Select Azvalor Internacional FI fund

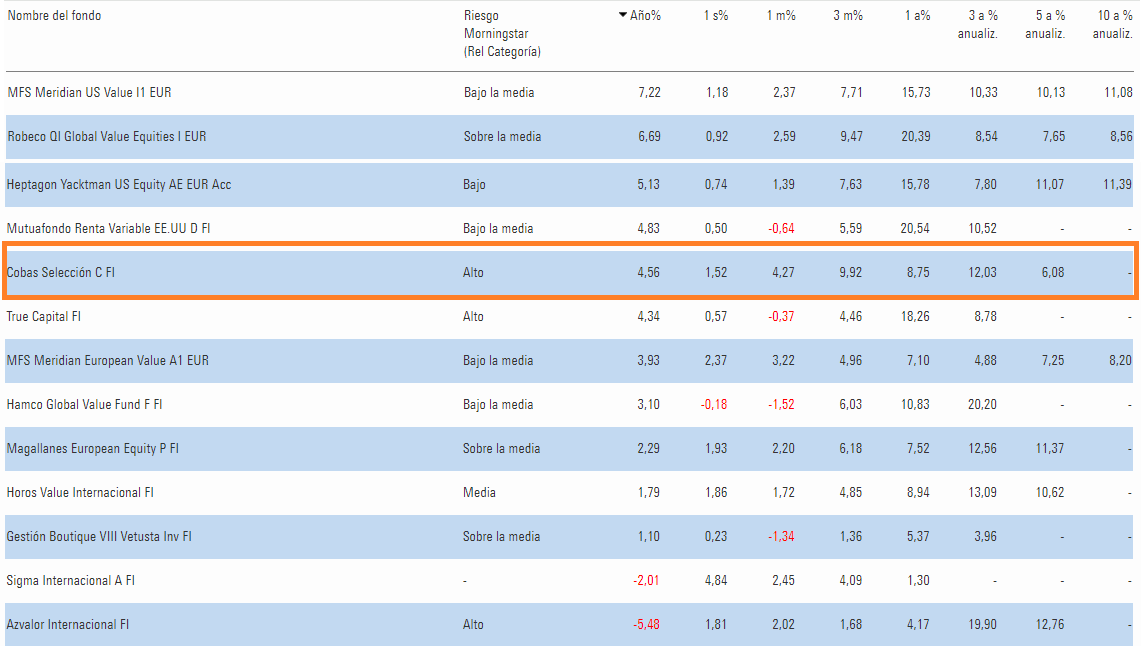pos(68,624)
